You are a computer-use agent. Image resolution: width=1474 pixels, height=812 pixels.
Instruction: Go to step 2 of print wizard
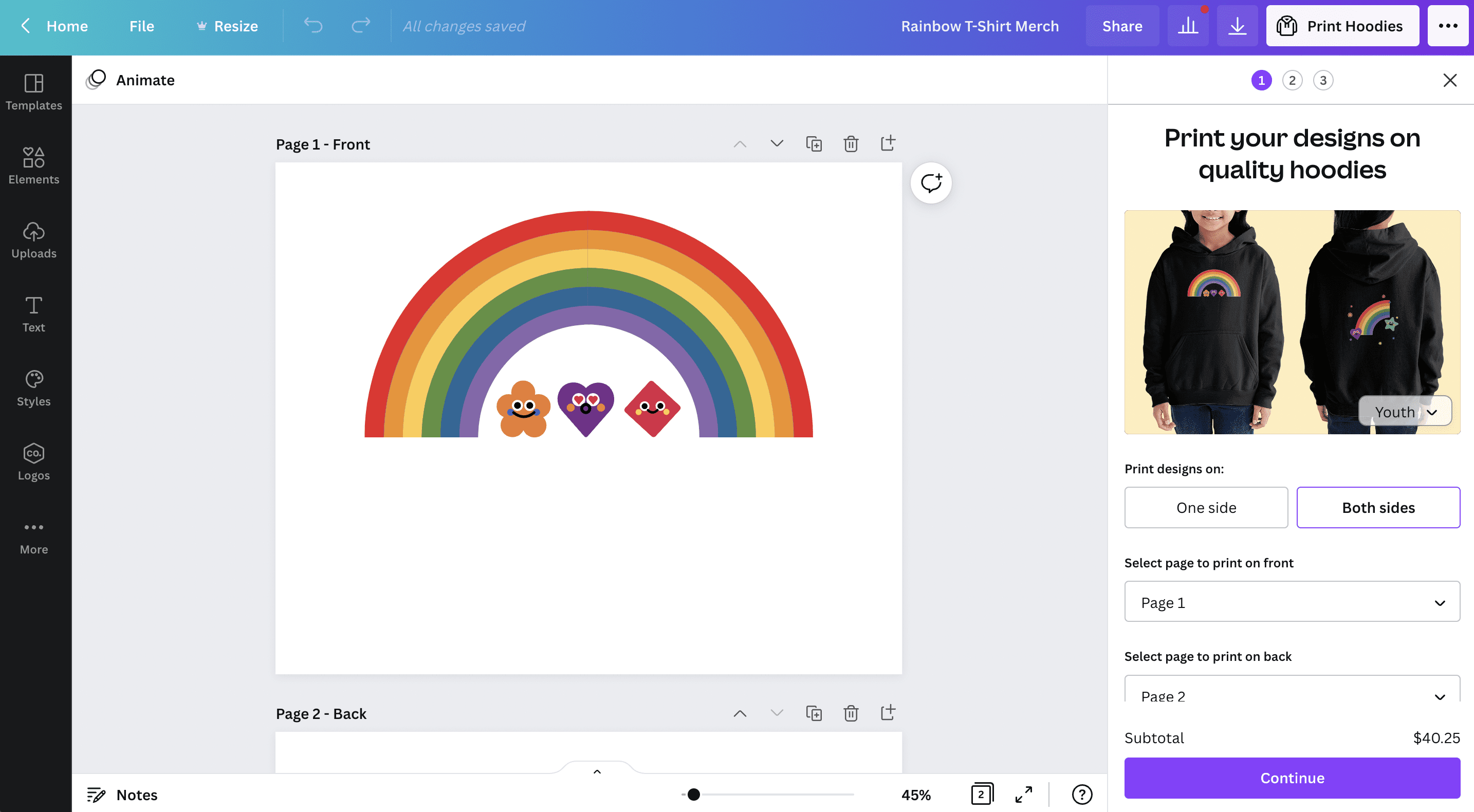1292,81
